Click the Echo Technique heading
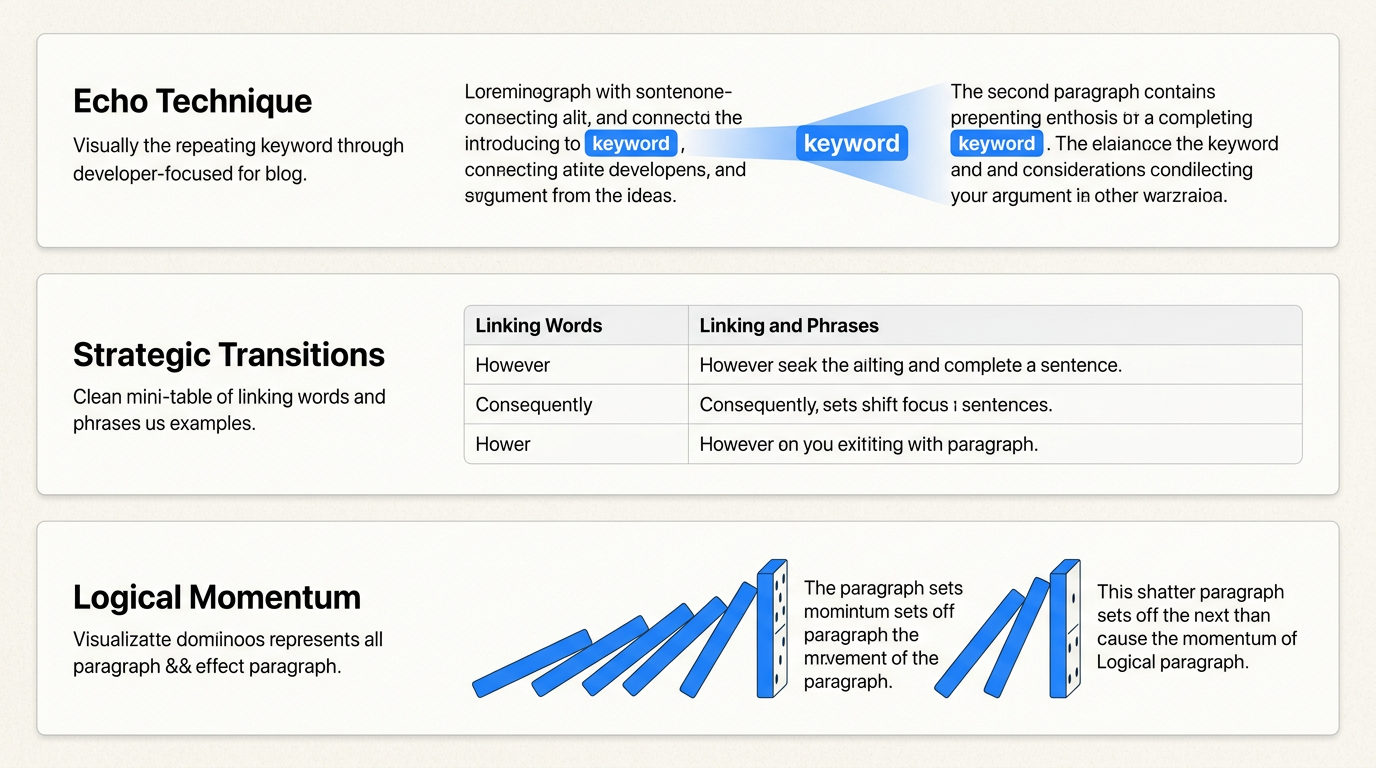 click(193, 101)
